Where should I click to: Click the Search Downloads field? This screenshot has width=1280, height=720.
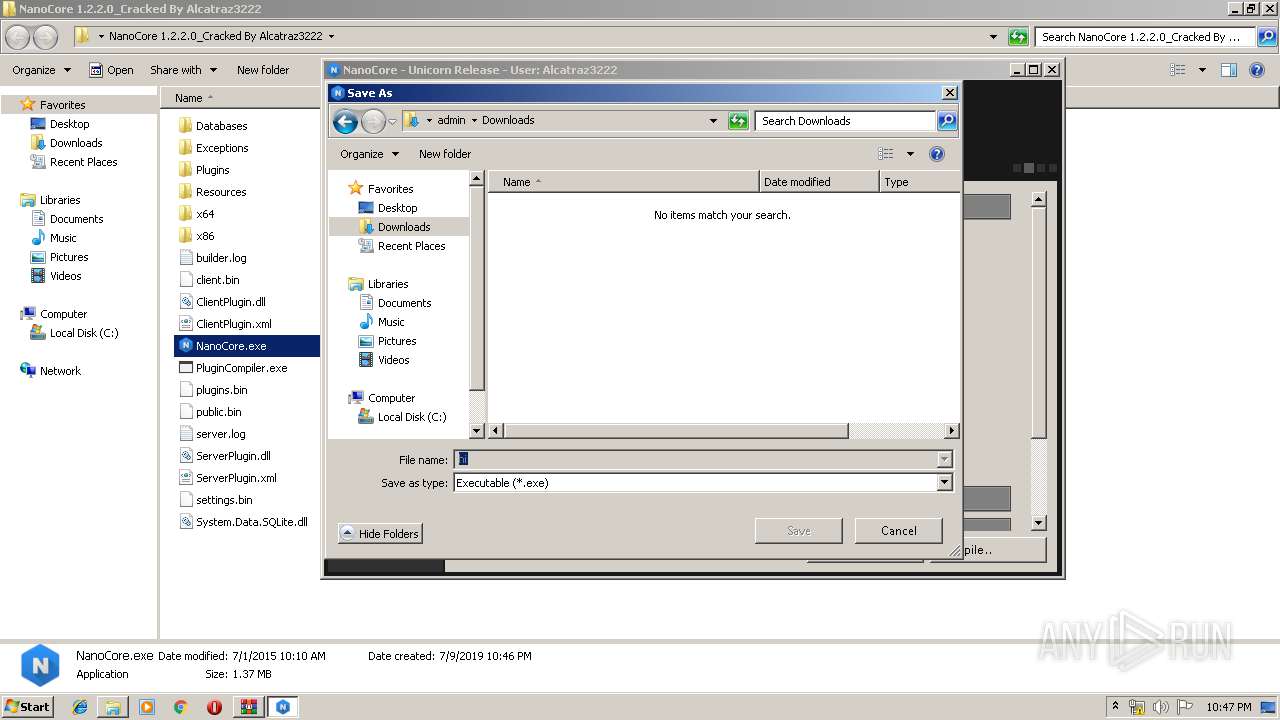(x=845, y=121)
